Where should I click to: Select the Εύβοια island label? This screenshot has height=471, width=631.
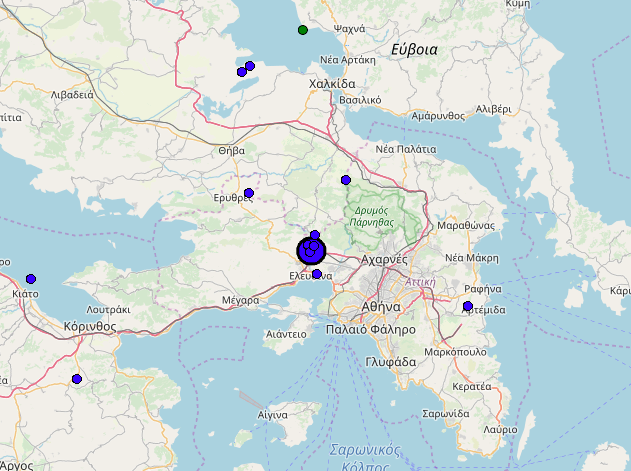coord(414,49)
